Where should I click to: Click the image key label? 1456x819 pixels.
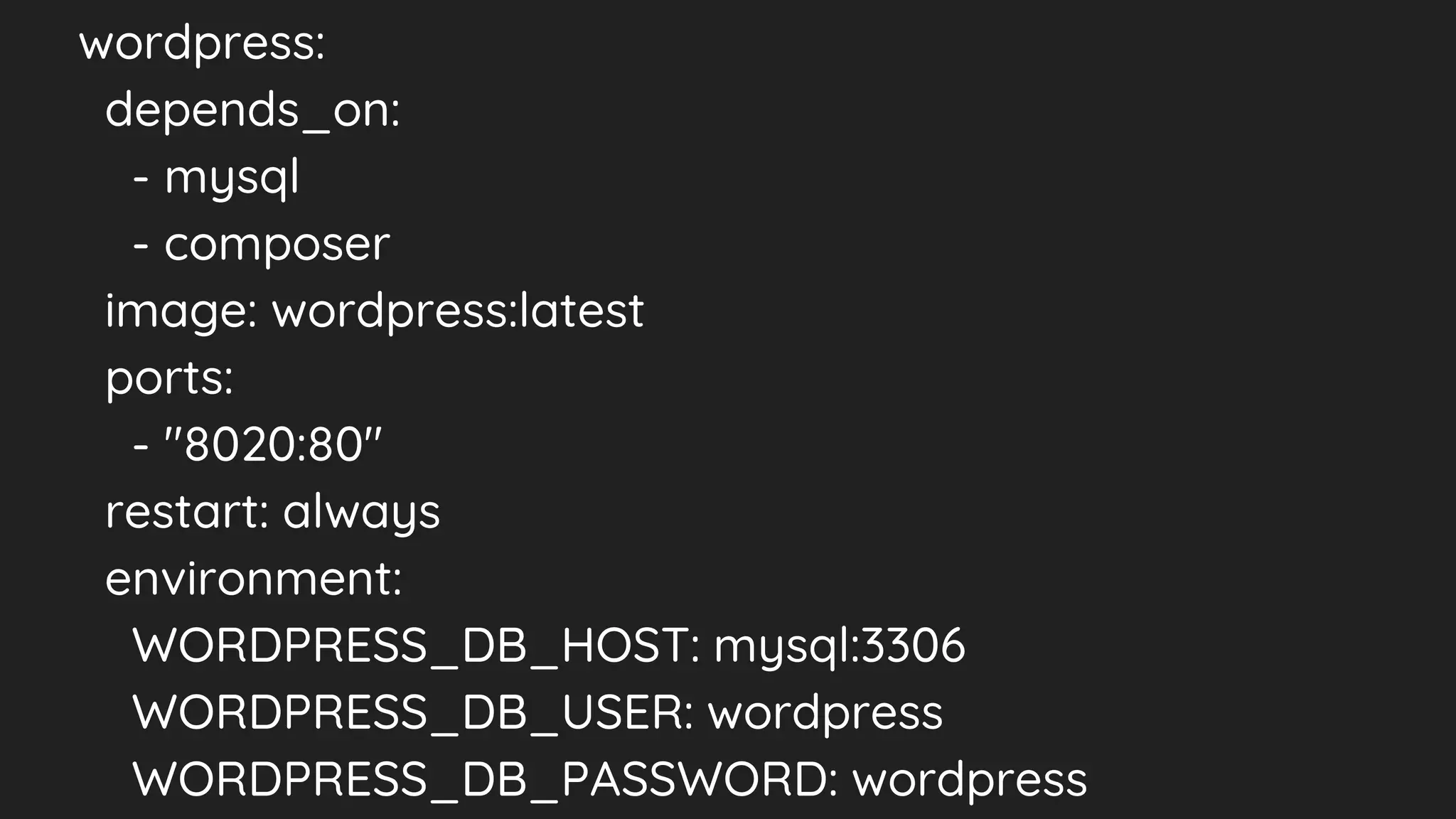click(x=181, y=311)
